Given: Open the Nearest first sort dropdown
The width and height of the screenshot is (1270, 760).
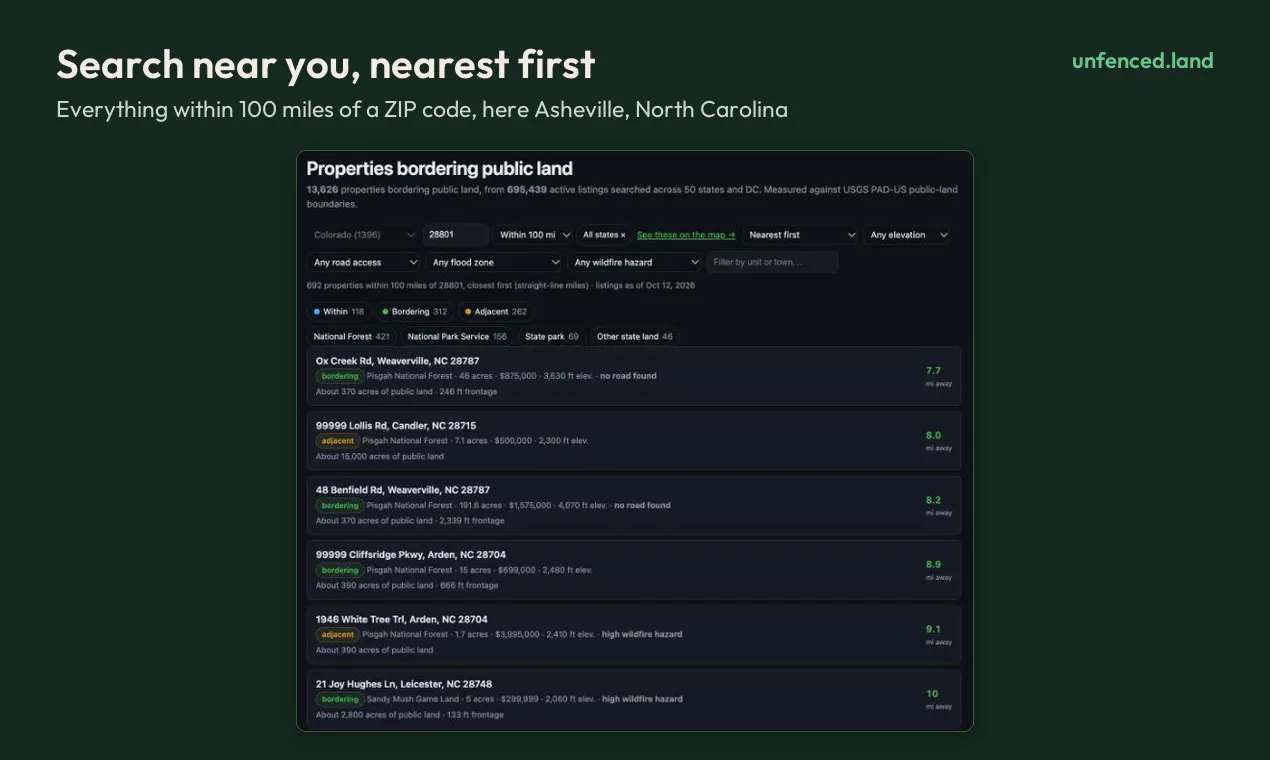Looking at the screenshot, I should tap(800, 235).
